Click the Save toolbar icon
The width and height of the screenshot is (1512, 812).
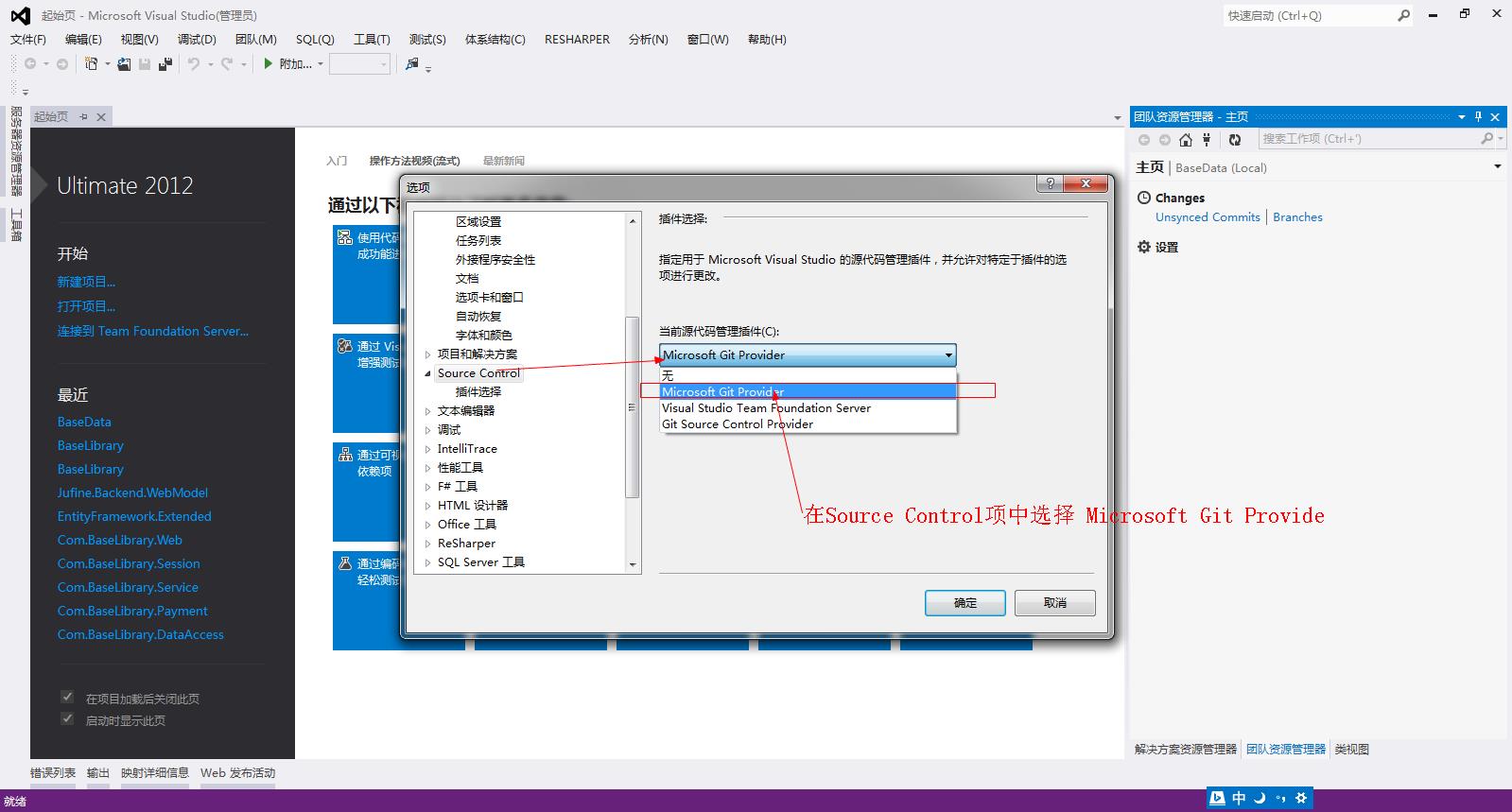pyautogui.click(x=145, y=63)
